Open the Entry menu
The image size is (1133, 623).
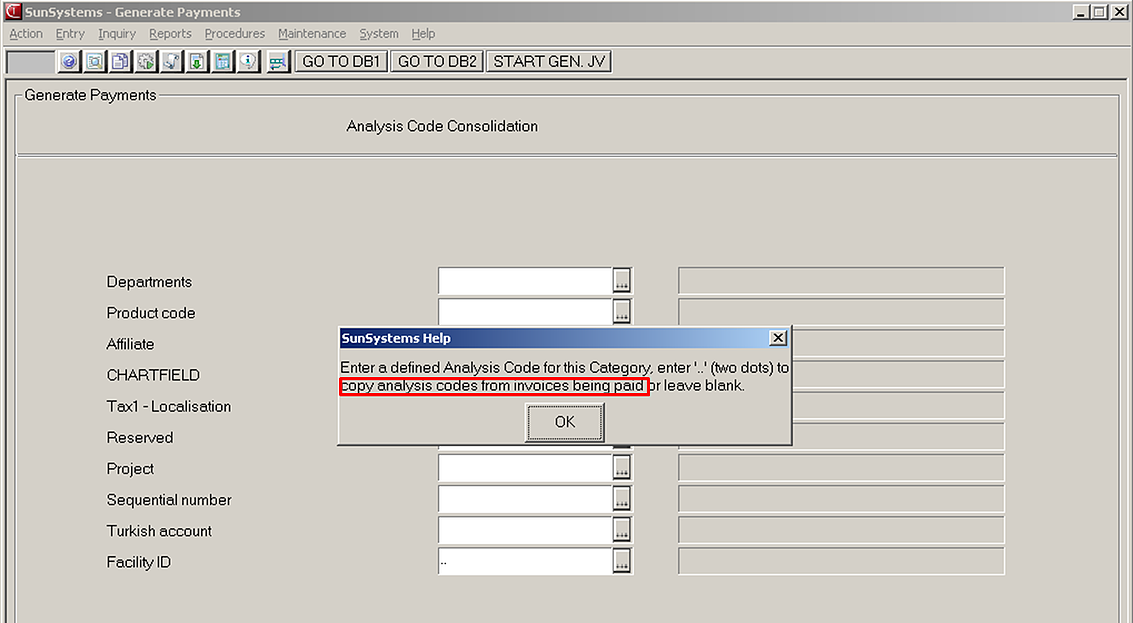point(70,34)
